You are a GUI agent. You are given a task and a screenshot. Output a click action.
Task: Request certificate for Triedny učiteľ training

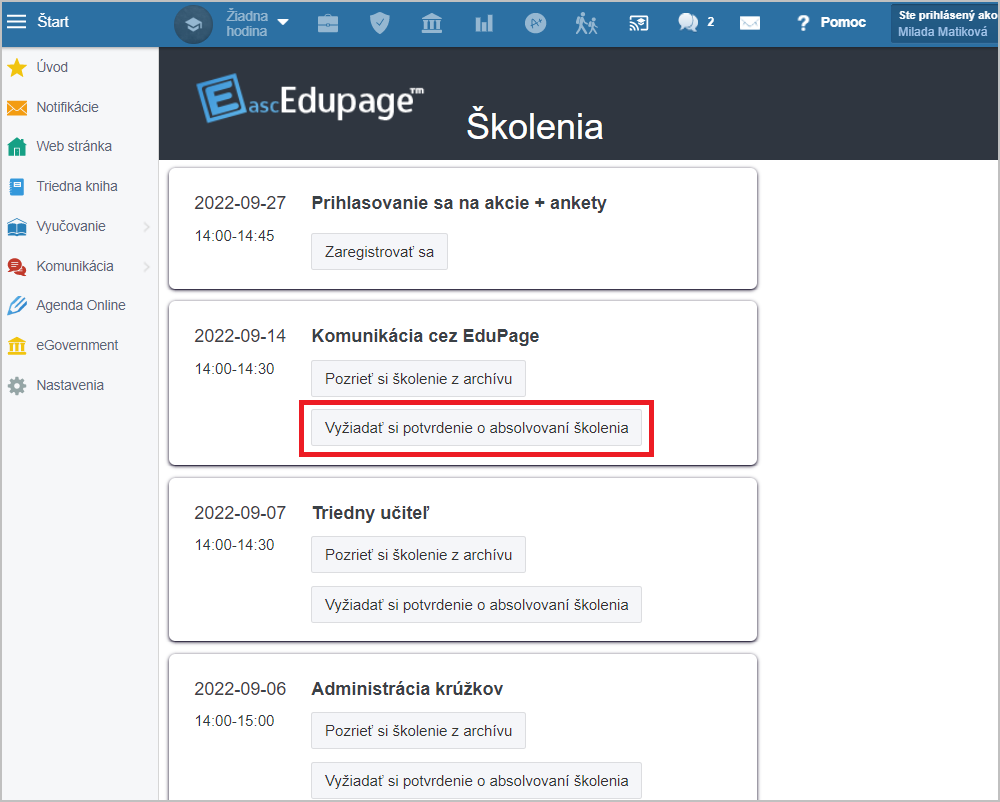click(476, 604)
